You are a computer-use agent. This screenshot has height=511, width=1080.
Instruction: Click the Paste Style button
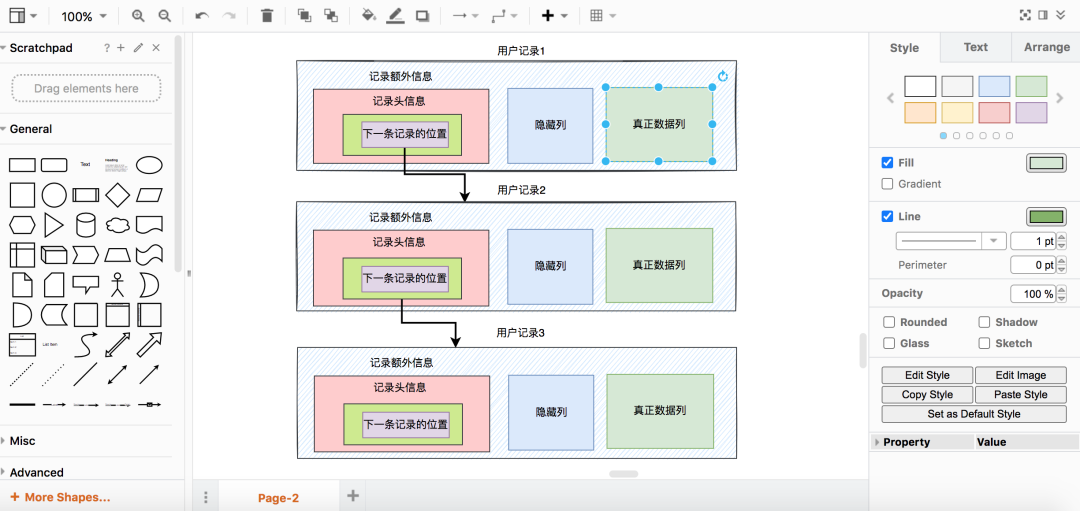pos(1021,395)
